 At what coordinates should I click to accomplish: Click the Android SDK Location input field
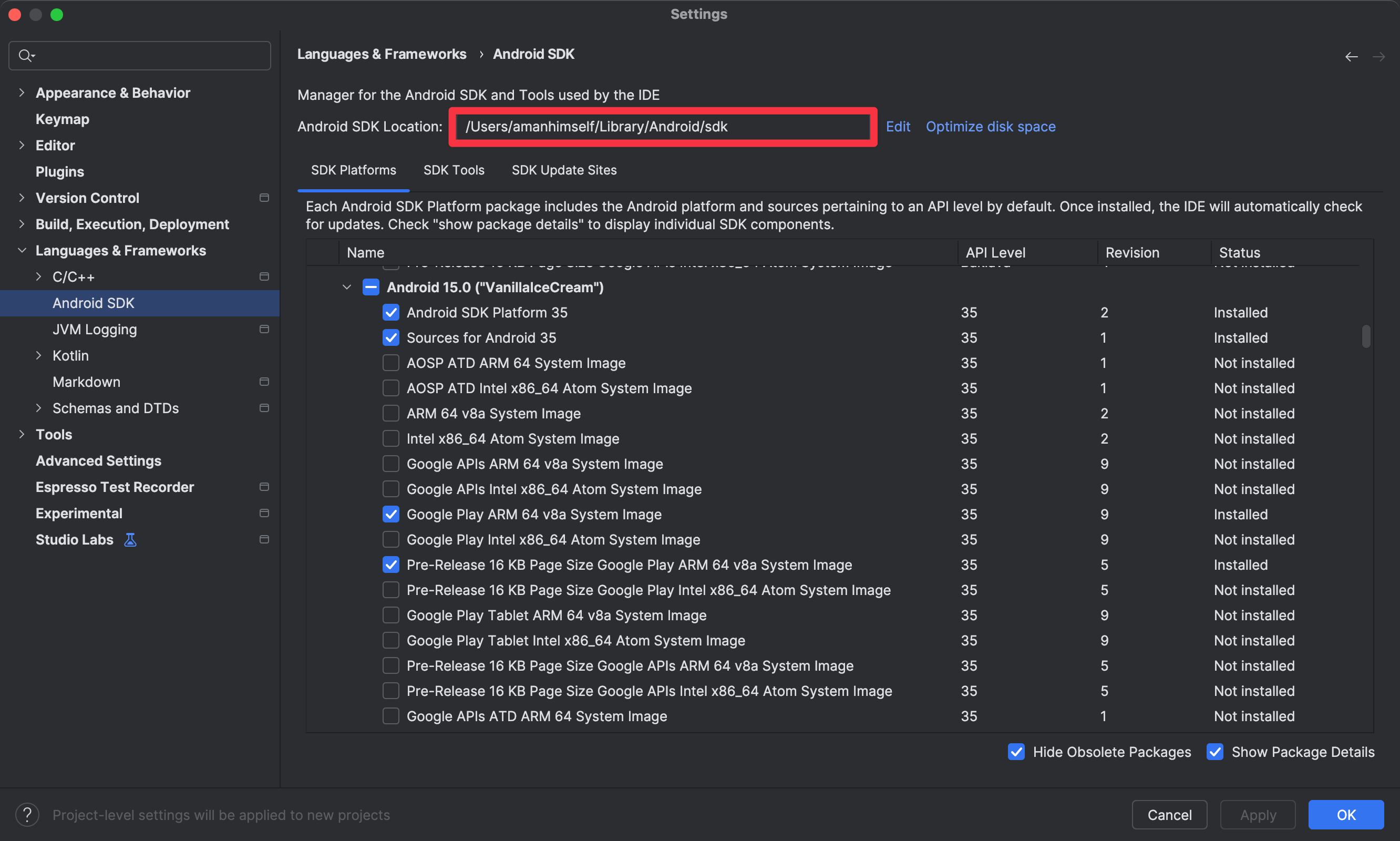(662, 126)
